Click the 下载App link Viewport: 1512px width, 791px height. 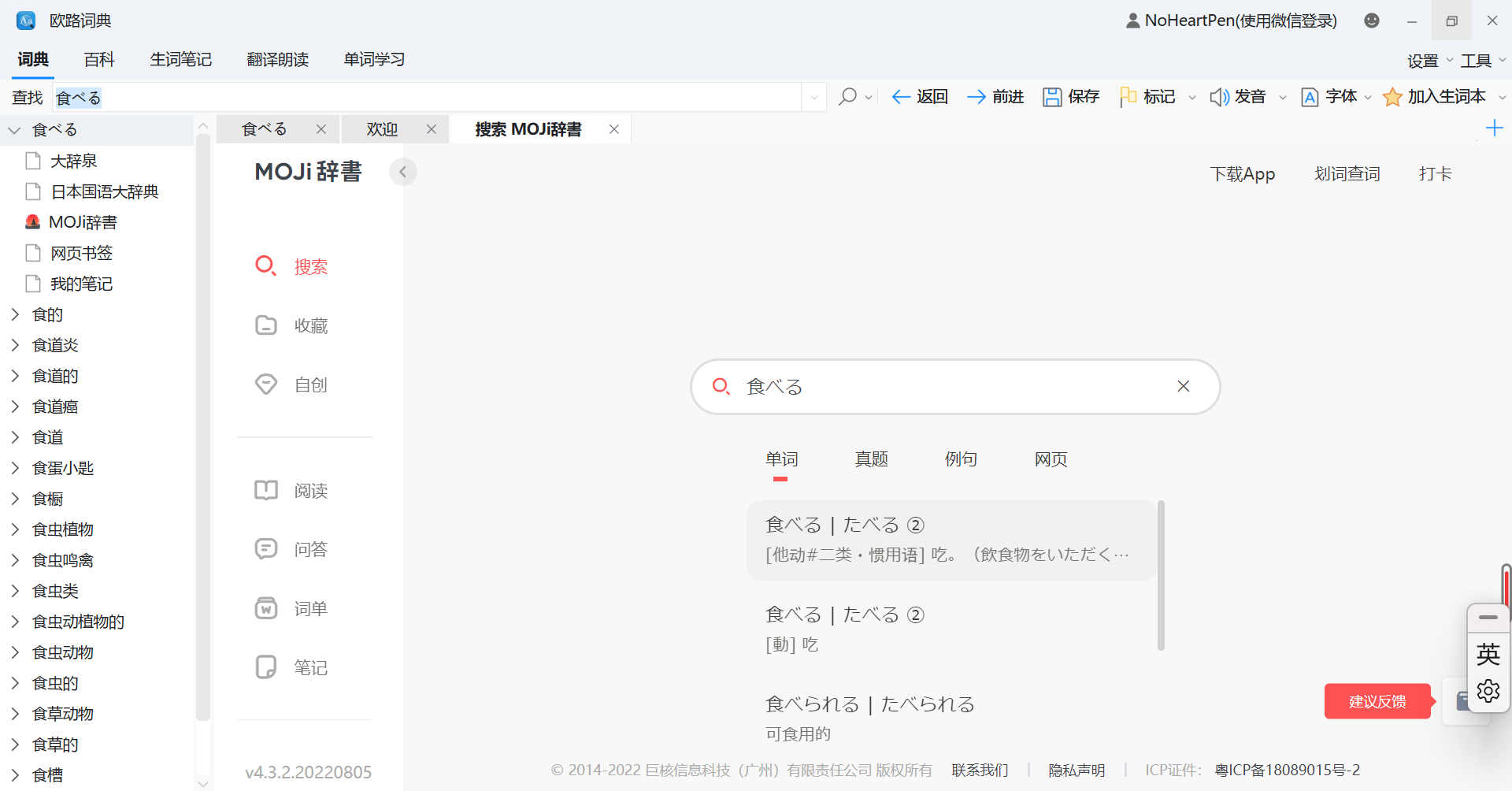click(x=1242, y=174)
